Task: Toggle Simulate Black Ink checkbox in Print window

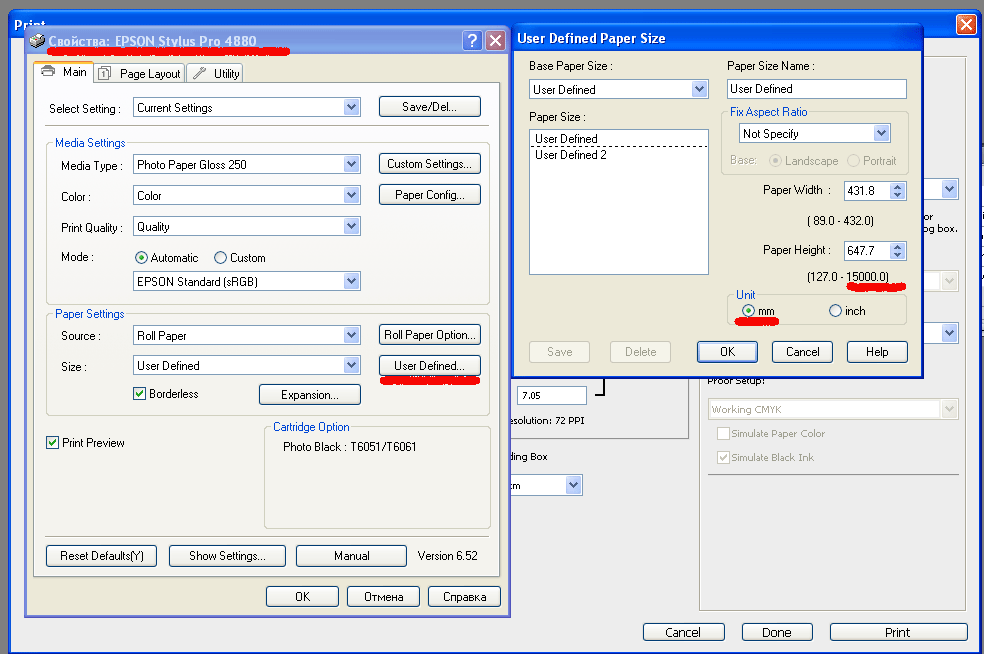Action: click(x=724, y=457)
